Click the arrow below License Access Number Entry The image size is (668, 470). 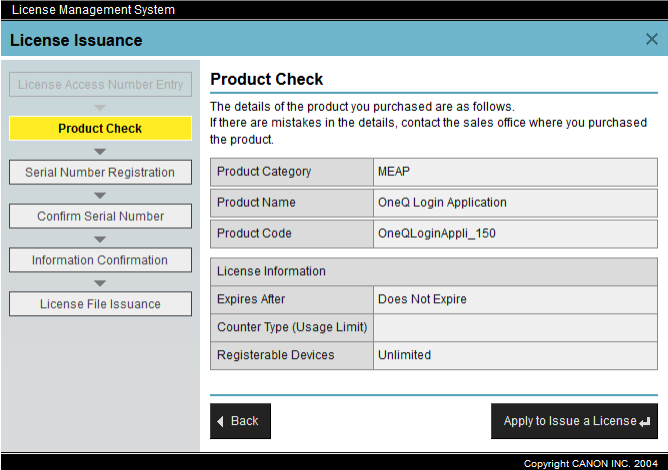[100, 107]
